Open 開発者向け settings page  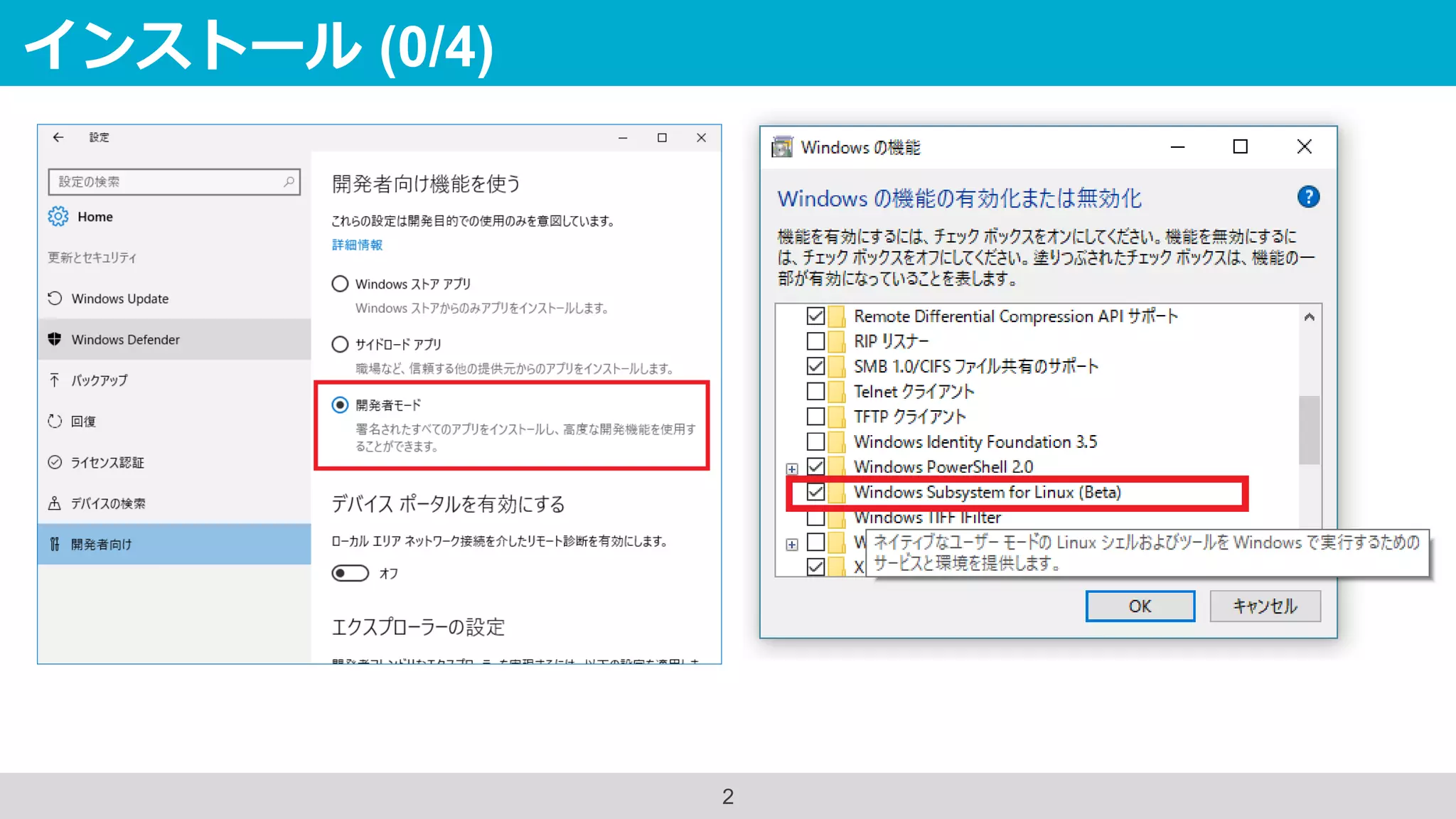(x=174, y=544)
